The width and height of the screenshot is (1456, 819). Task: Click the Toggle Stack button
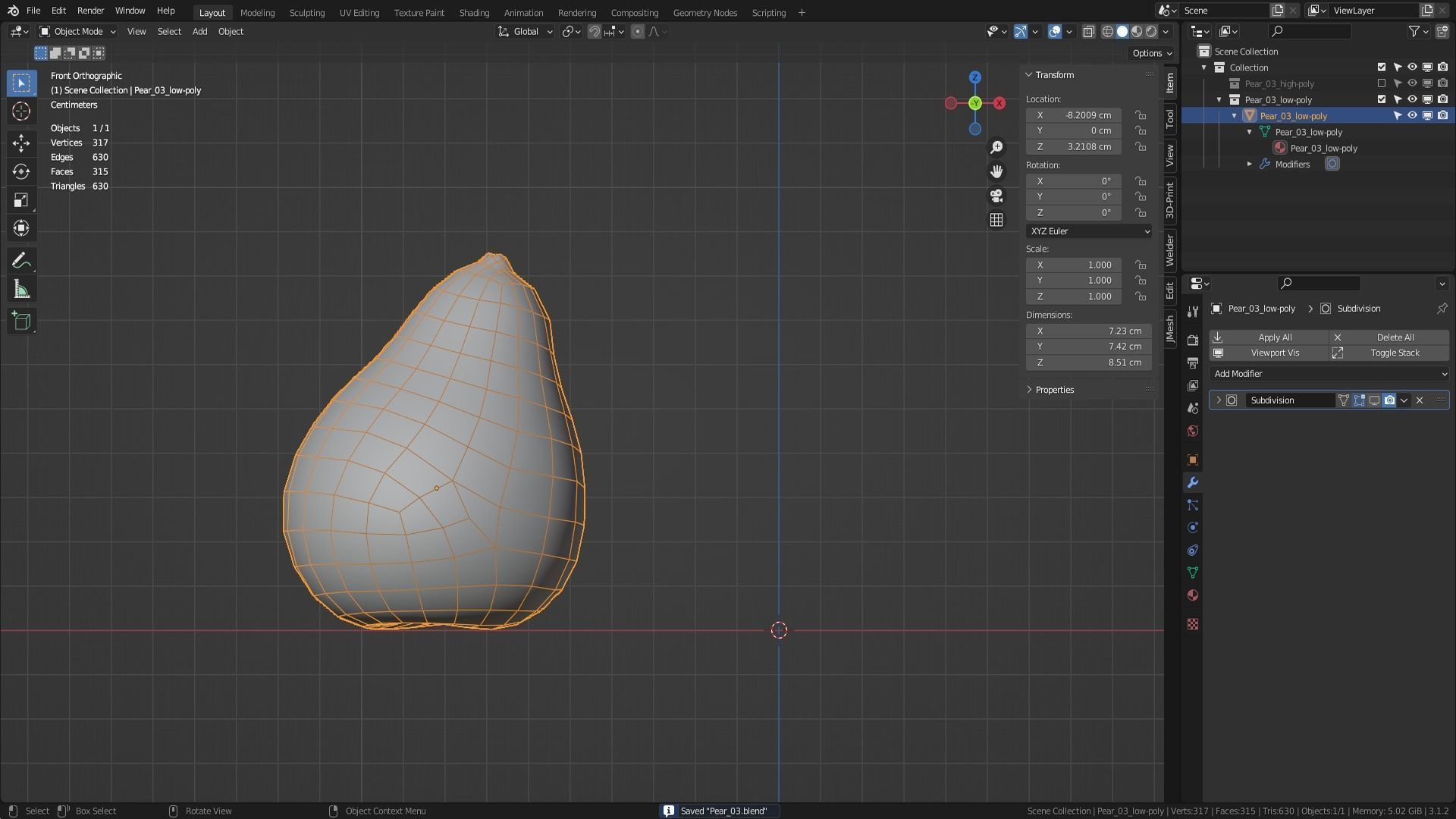(x=1389, y=353)
